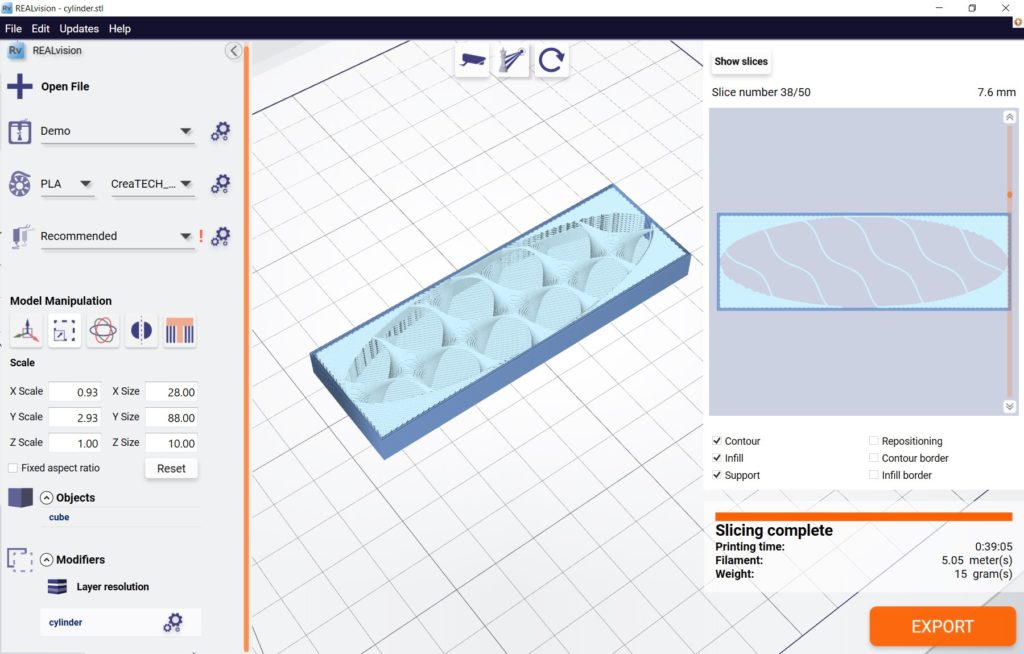Image resolution: width=1024 pixels, height=654 pixels.
Task: Open the CreaTECH filament brand dropdown
Action: (x=152, y=184)
